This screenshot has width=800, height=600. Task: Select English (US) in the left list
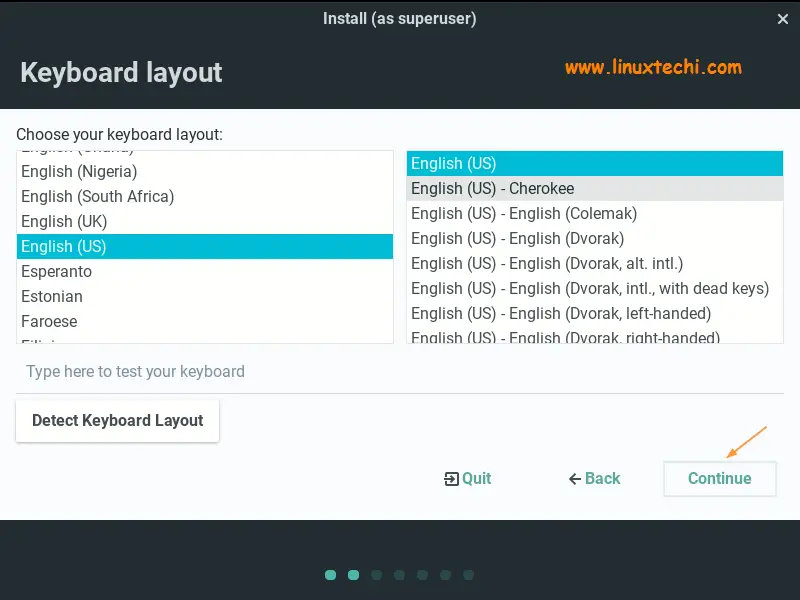pyautogui.click(x=205, y=246)
